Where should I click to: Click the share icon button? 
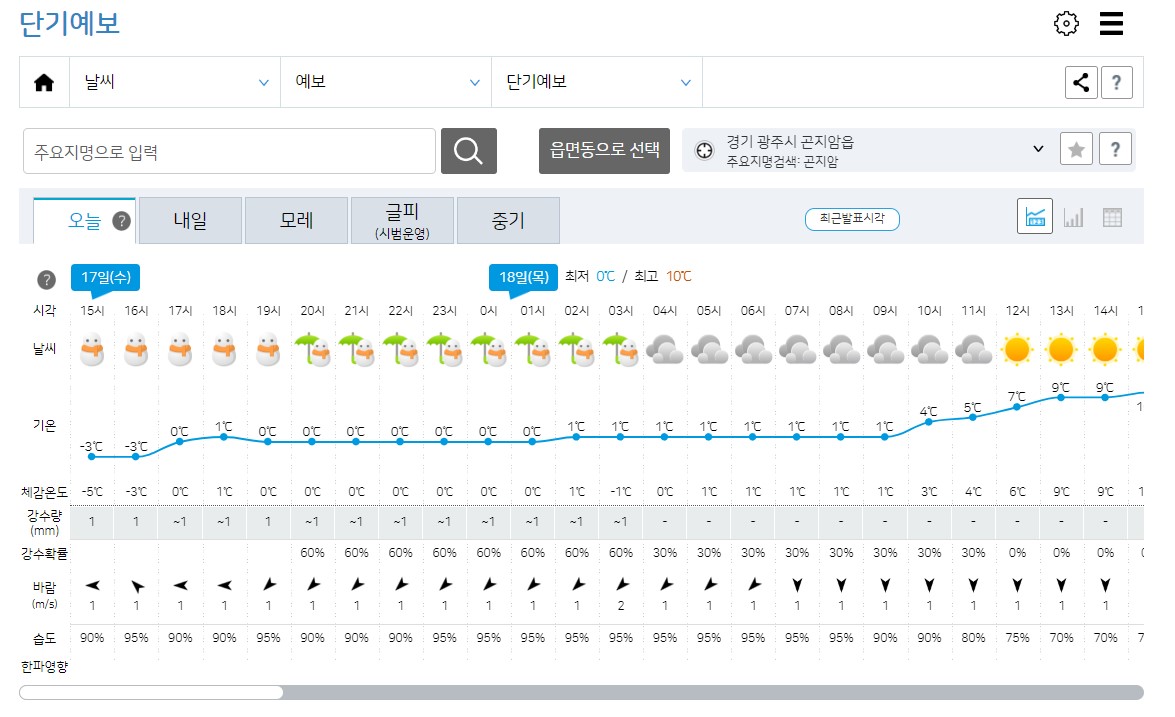point(1081,82)
